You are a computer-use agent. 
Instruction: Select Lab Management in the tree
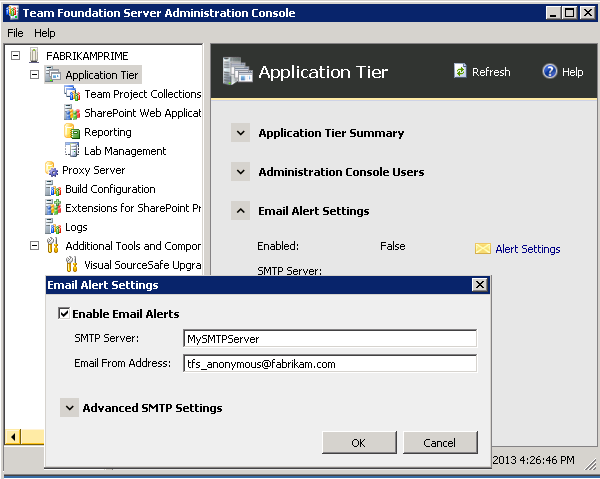tap(125, 151)
